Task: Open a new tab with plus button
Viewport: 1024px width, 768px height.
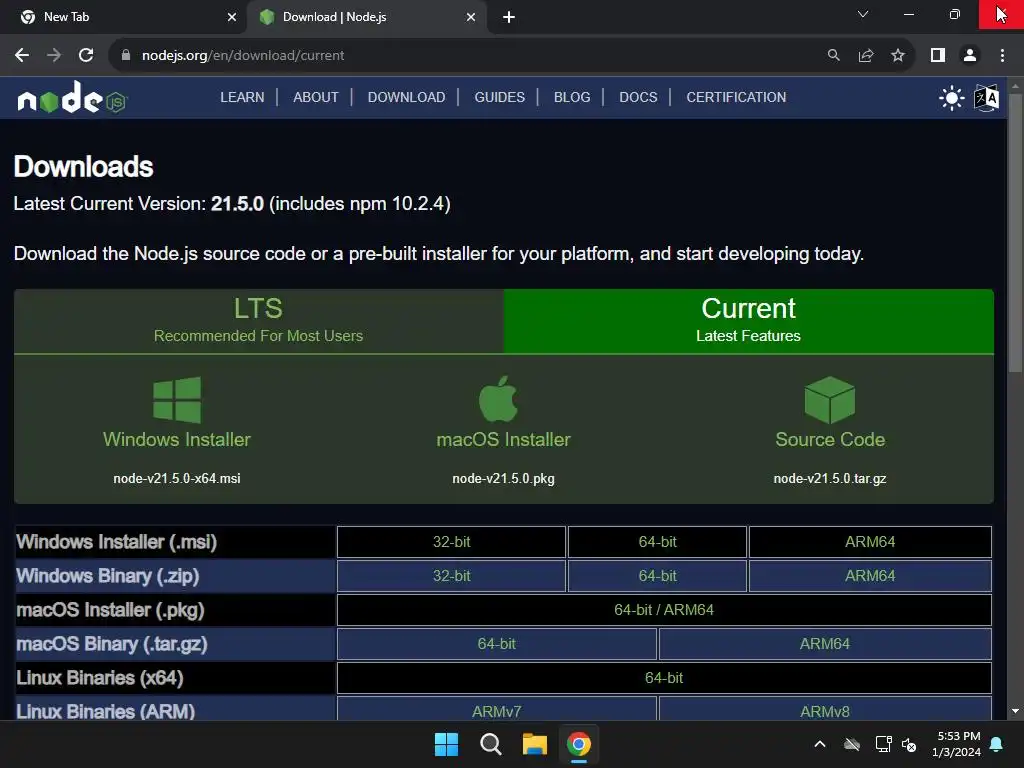Action: [509, 17]
